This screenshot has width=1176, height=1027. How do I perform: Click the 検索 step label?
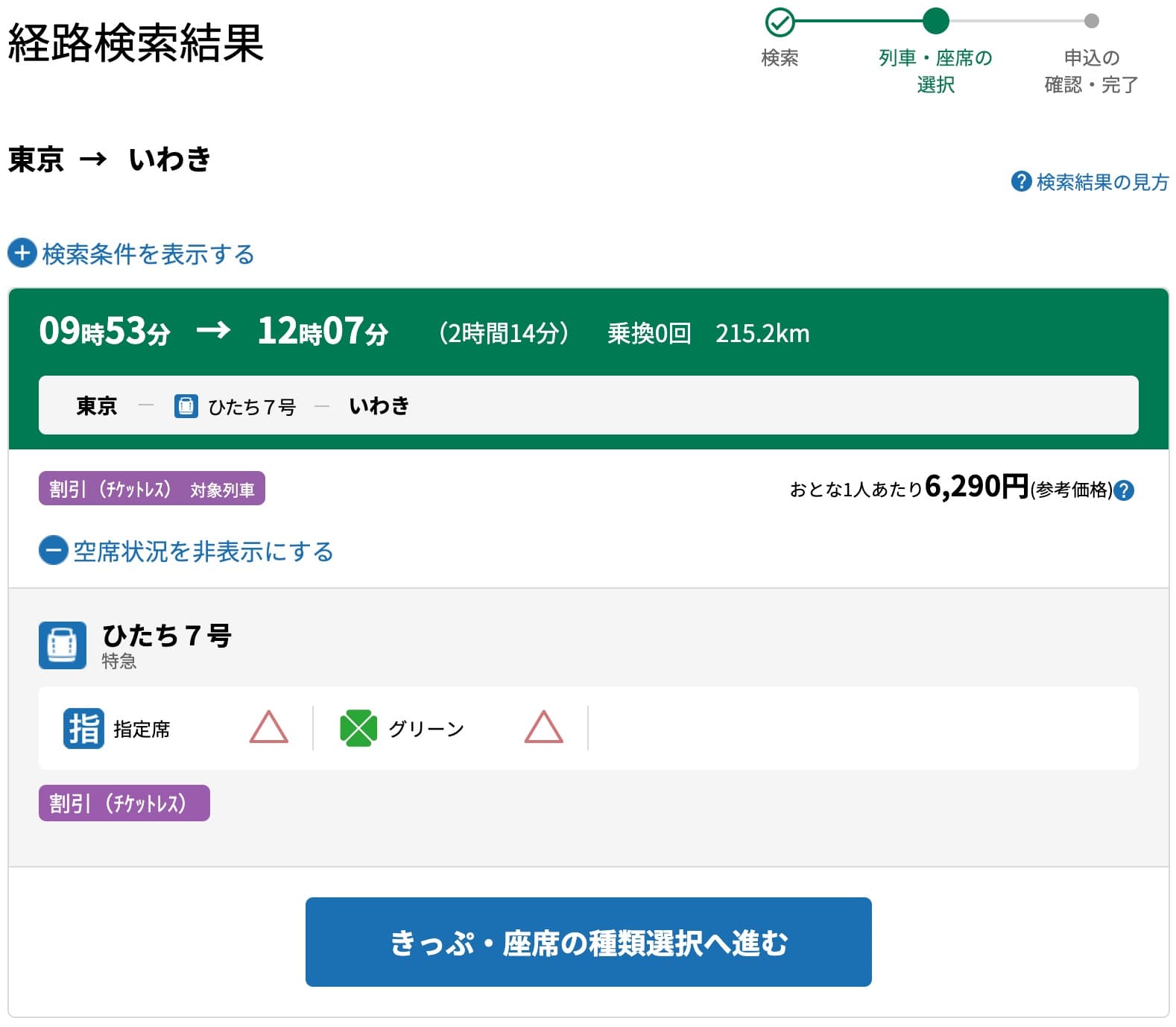780,57
